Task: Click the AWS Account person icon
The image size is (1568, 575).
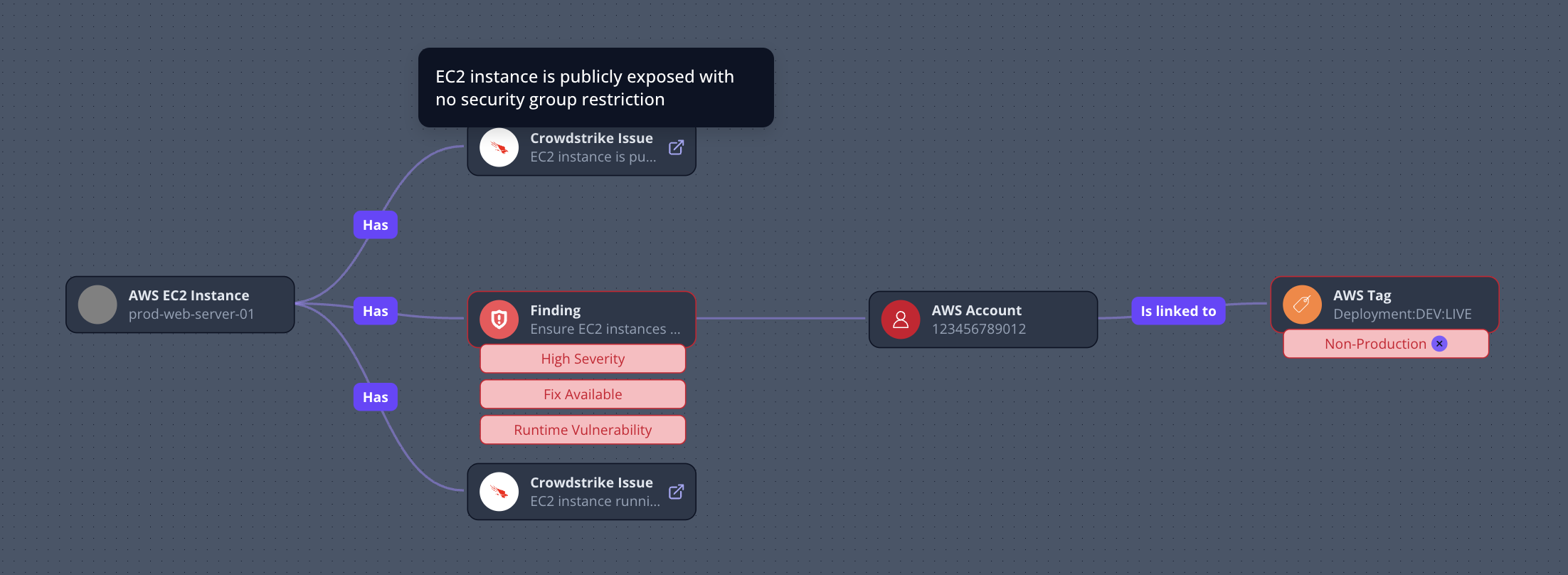Action: (x=899, y=319)
